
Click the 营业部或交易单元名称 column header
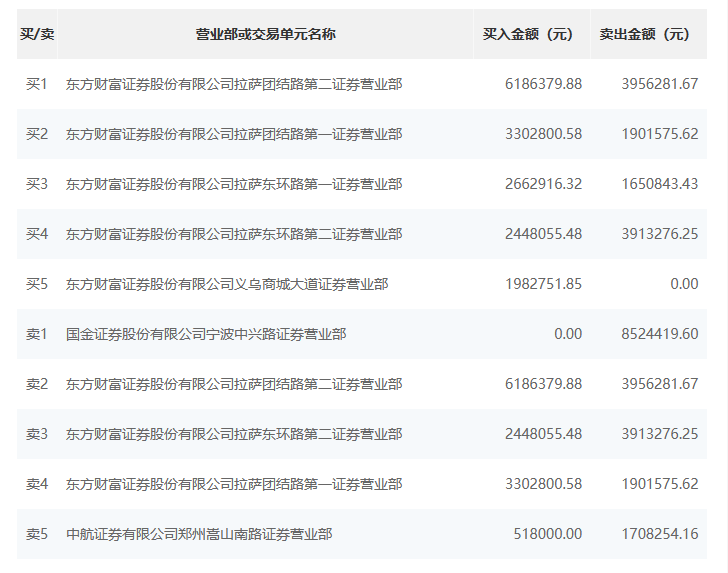[x=266, y=34]
